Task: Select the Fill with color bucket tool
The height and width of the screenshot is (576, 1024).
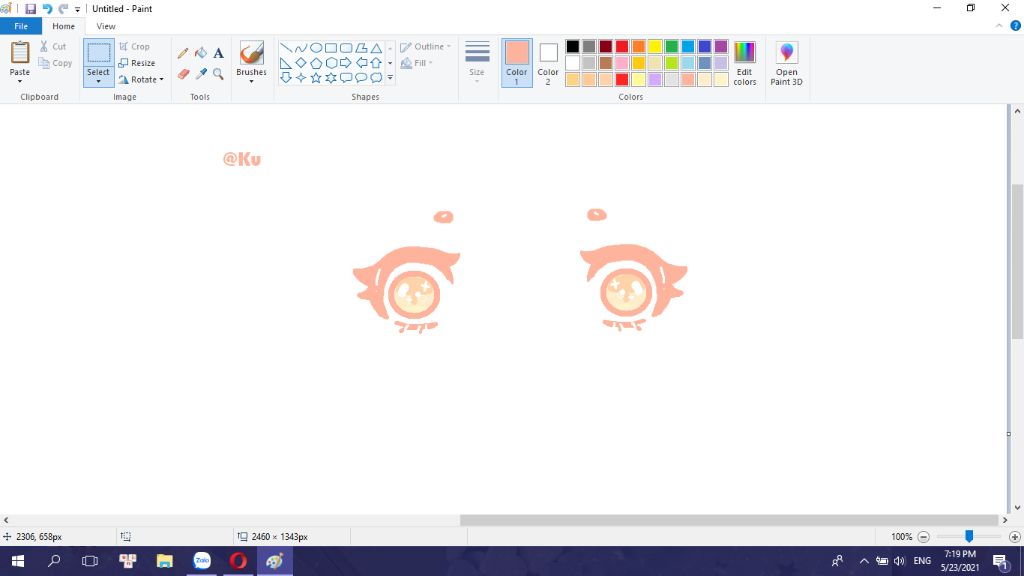Action: coord(200,54)
